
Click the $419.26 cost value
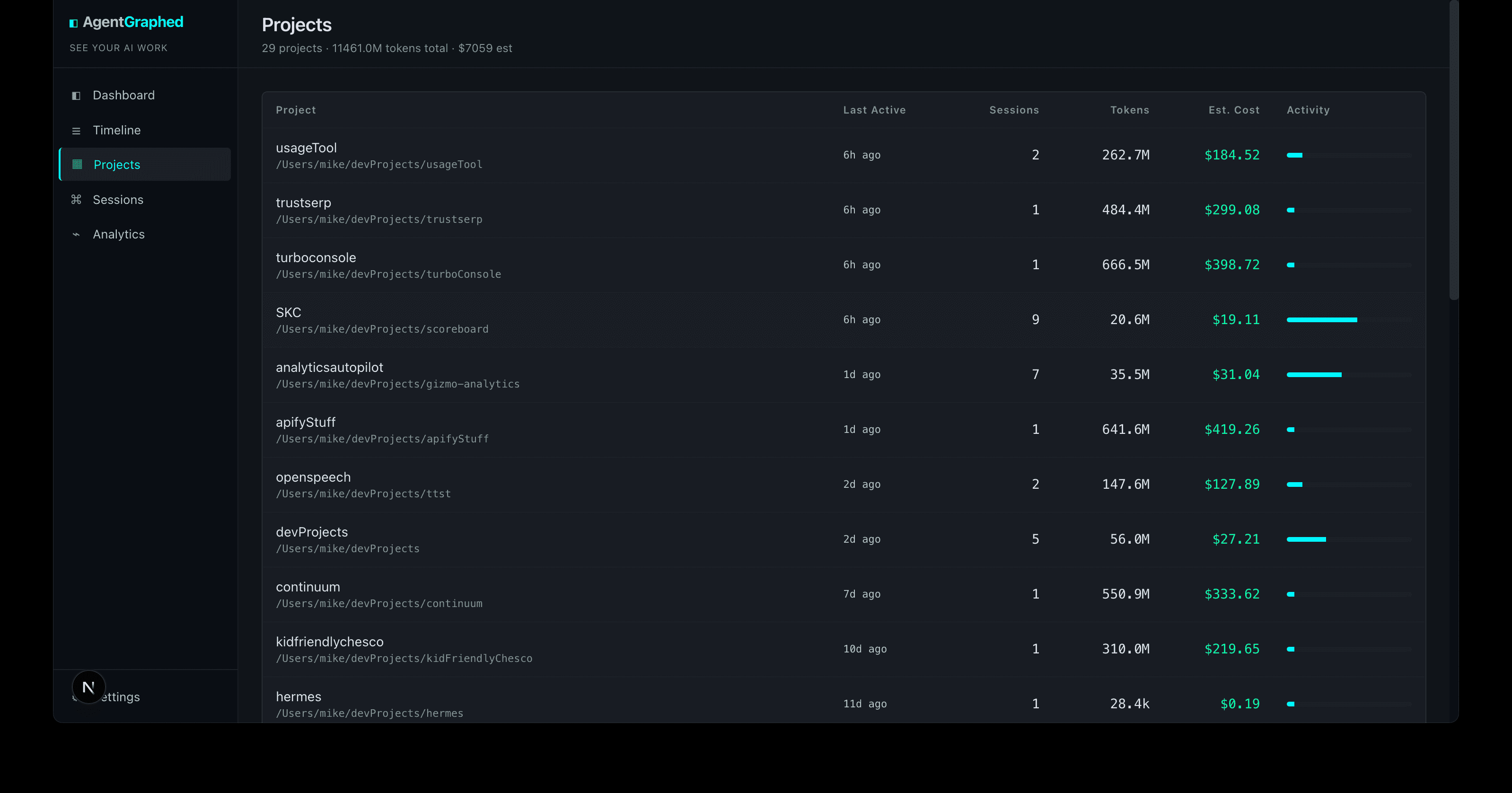(x=1232, y=430)
